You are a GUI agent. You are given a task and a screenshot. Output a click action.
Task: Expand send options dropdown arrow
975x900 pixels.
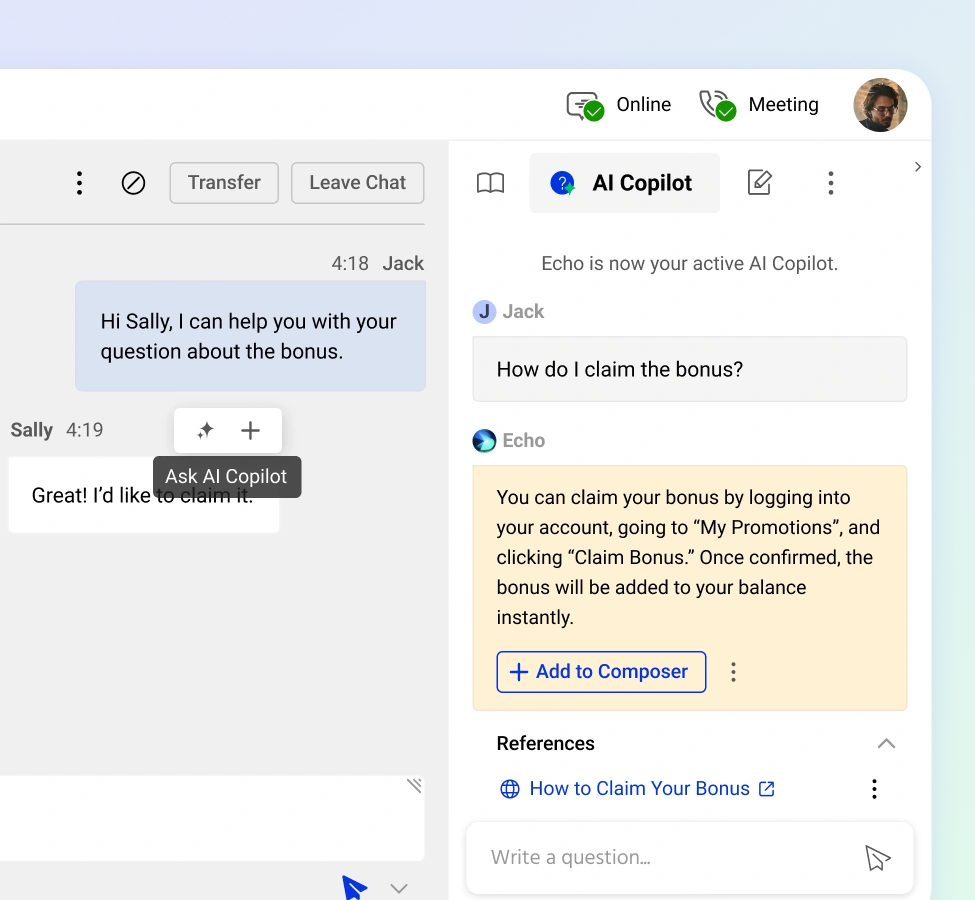click(x=399, y=888)
